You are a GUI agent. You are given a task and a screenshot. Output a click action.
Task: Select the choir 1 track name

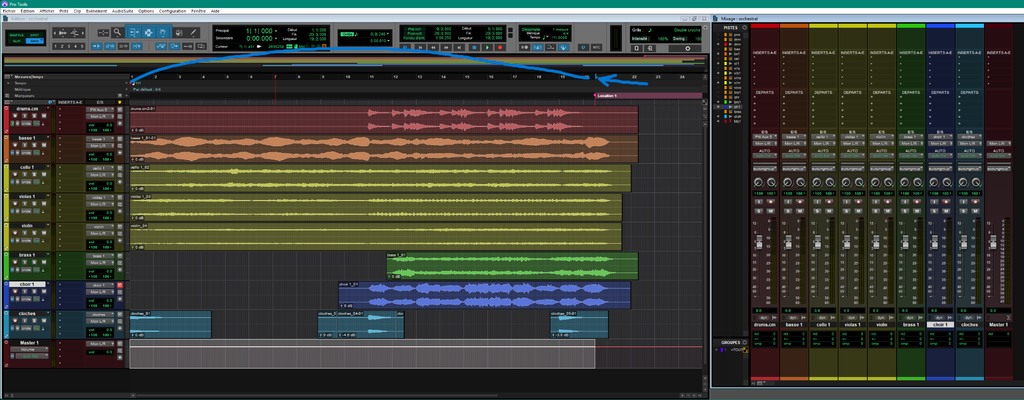28,285
